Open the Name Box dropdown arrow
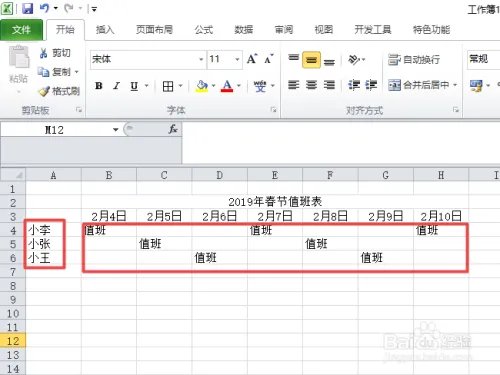Image resolution: width=500 pixels, height=375 pixels. click(115, 130)
